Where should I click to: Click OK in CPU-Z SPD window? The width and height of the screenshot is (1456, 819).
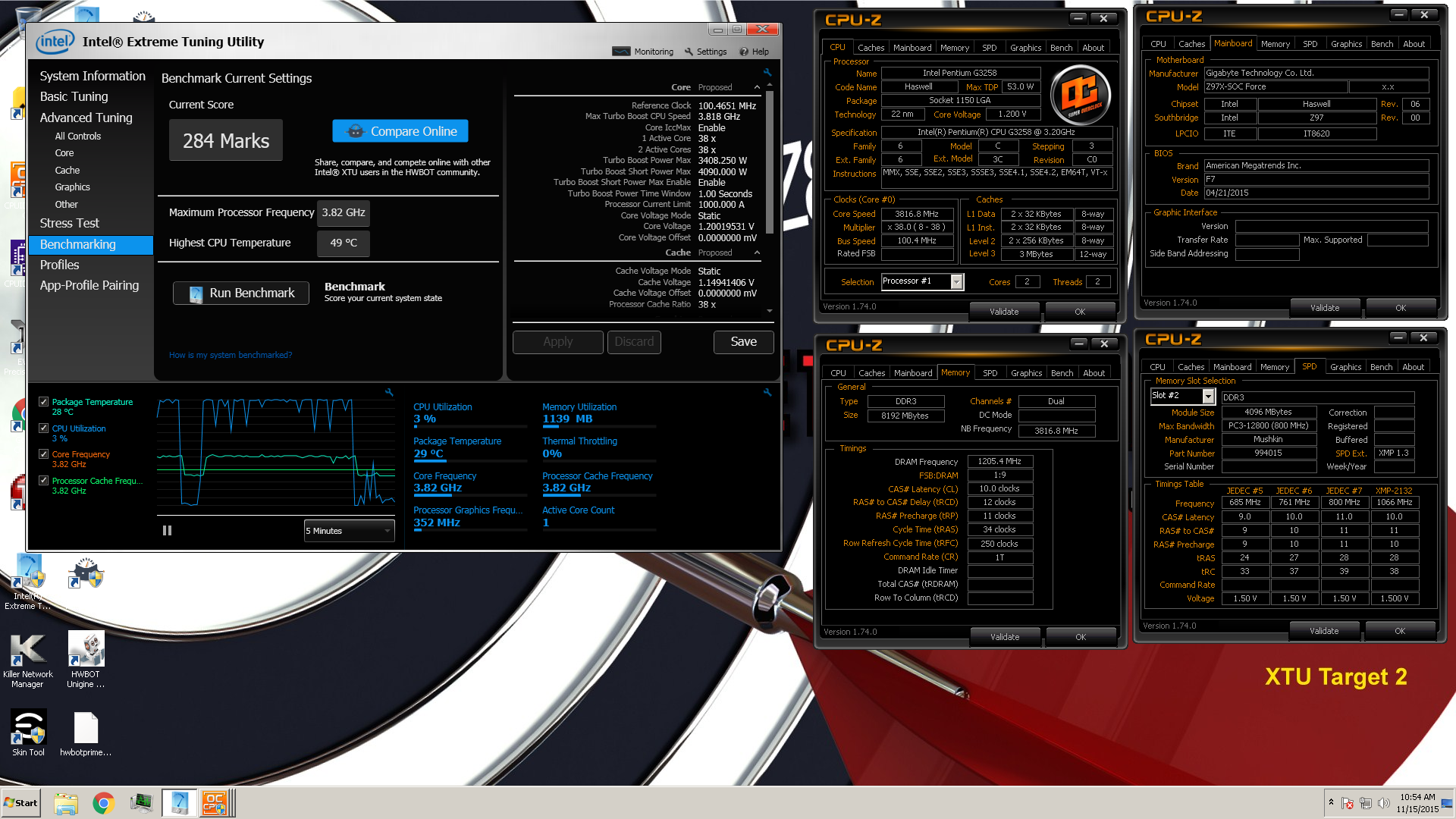click(x=1400, y=631)
